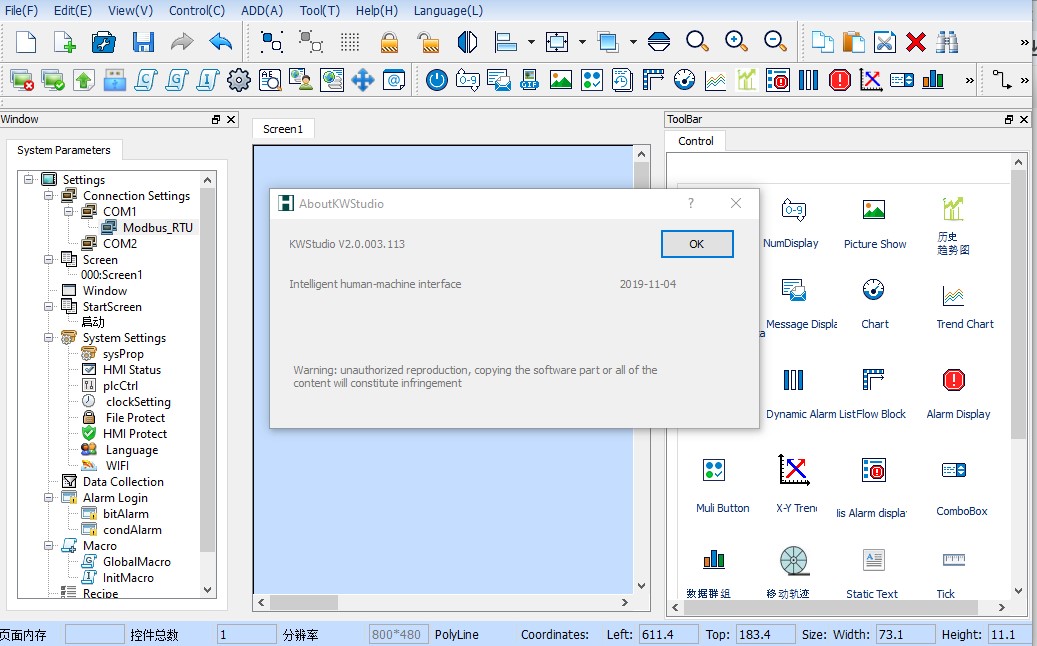Click the Width size input field

905,634
